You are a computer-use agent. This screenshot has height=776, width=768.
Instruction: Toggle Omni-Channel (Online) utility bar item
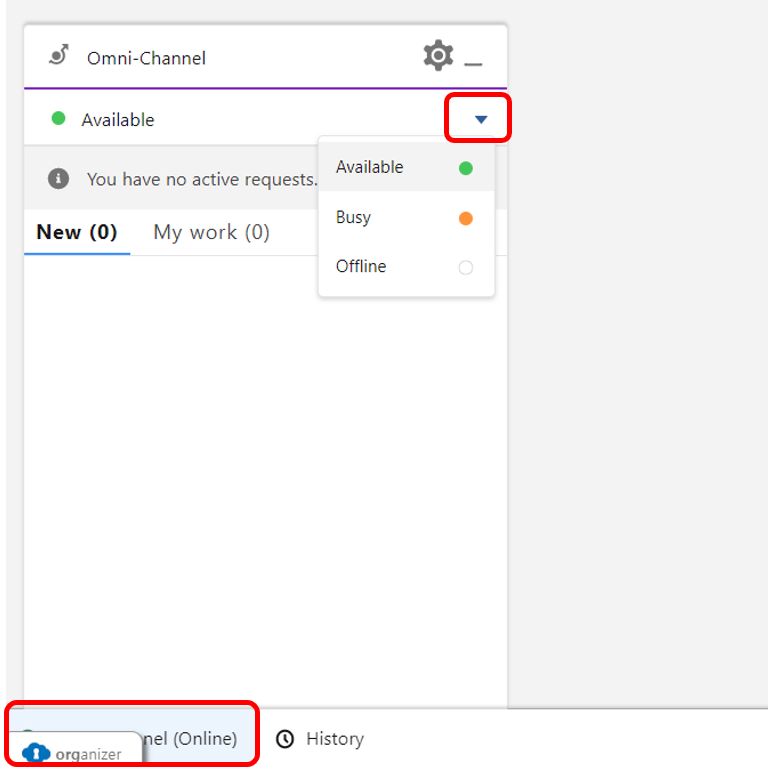(x=190, y=738)
